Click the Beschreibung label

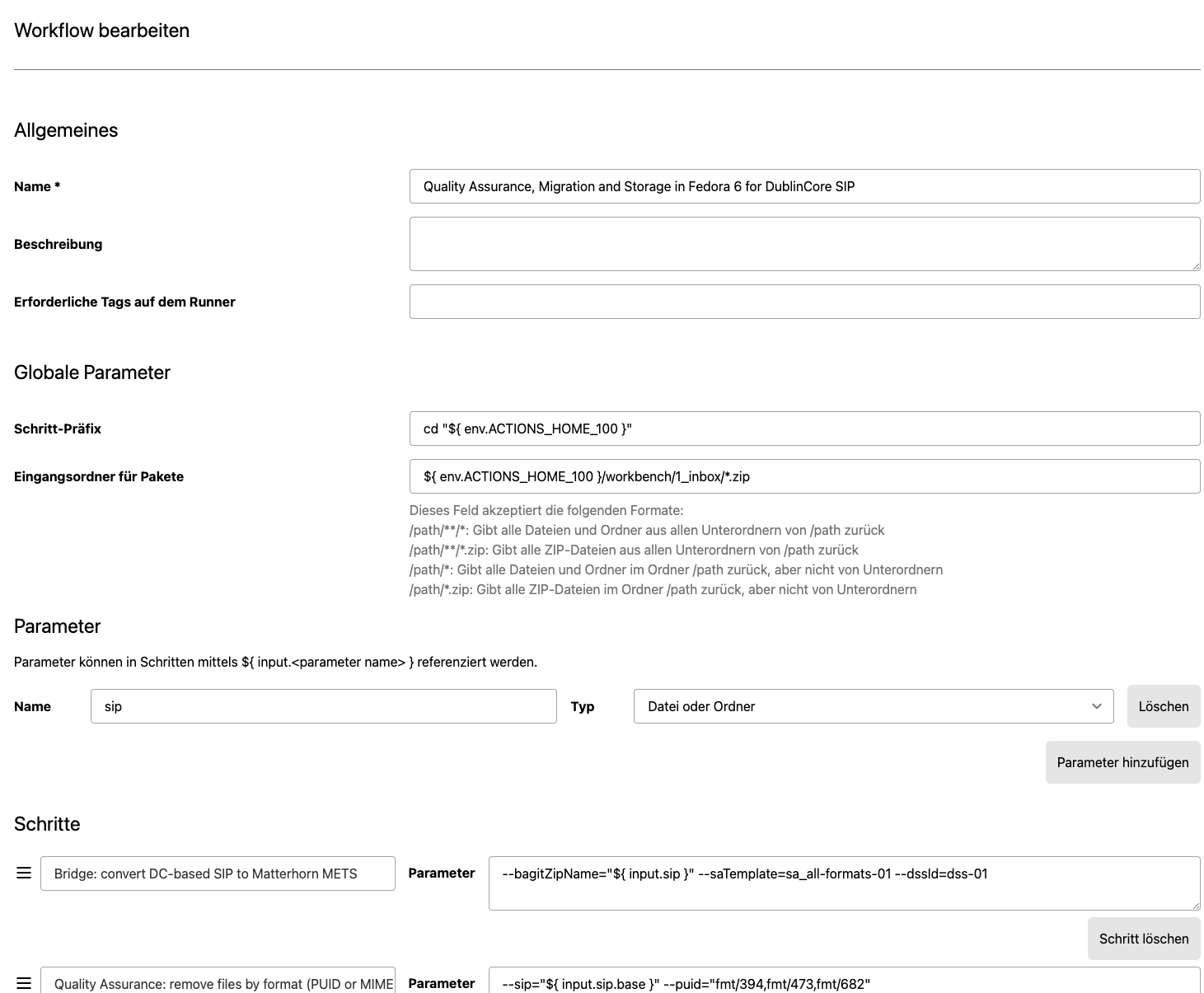pos(59,244)
